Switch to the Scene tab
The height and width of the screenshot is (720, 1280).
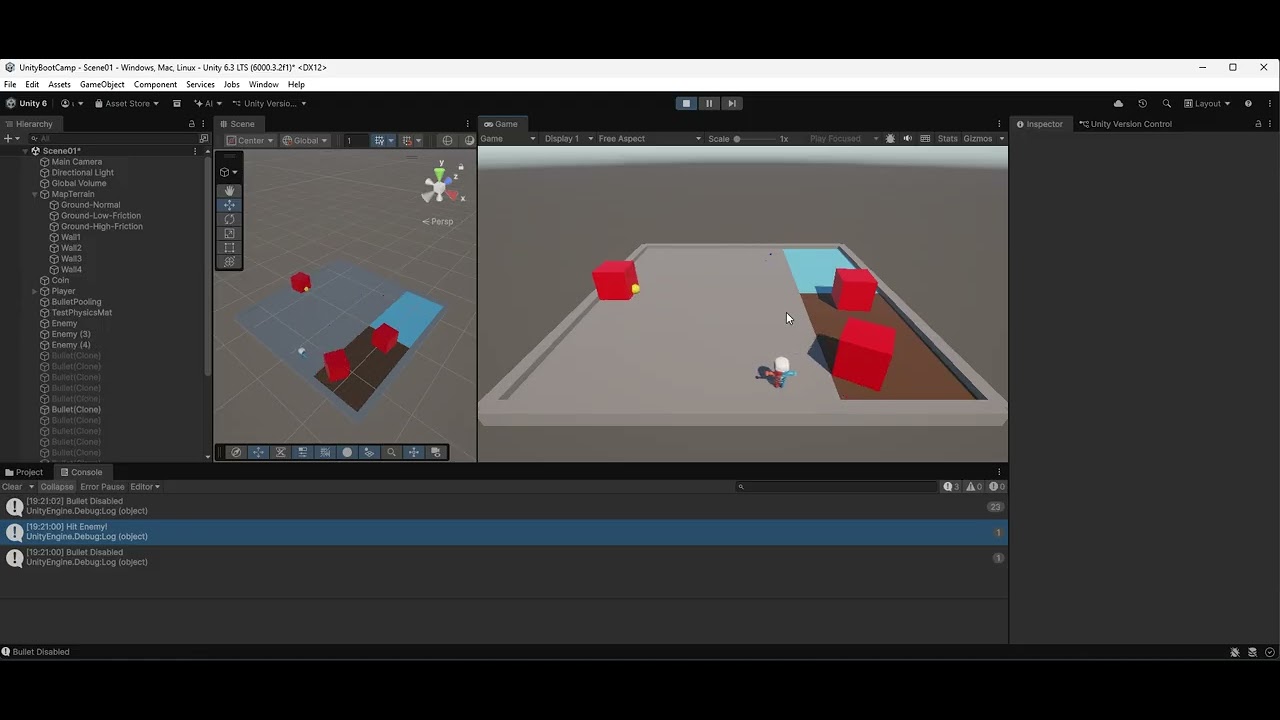pos(237,124)
